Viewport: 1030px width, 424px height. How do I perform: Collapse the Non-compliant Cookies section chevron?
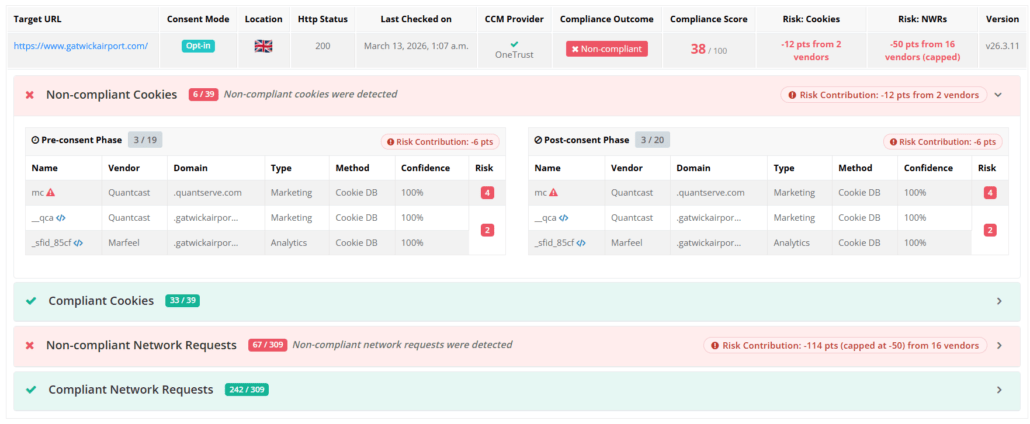click(x=997, y=95)
